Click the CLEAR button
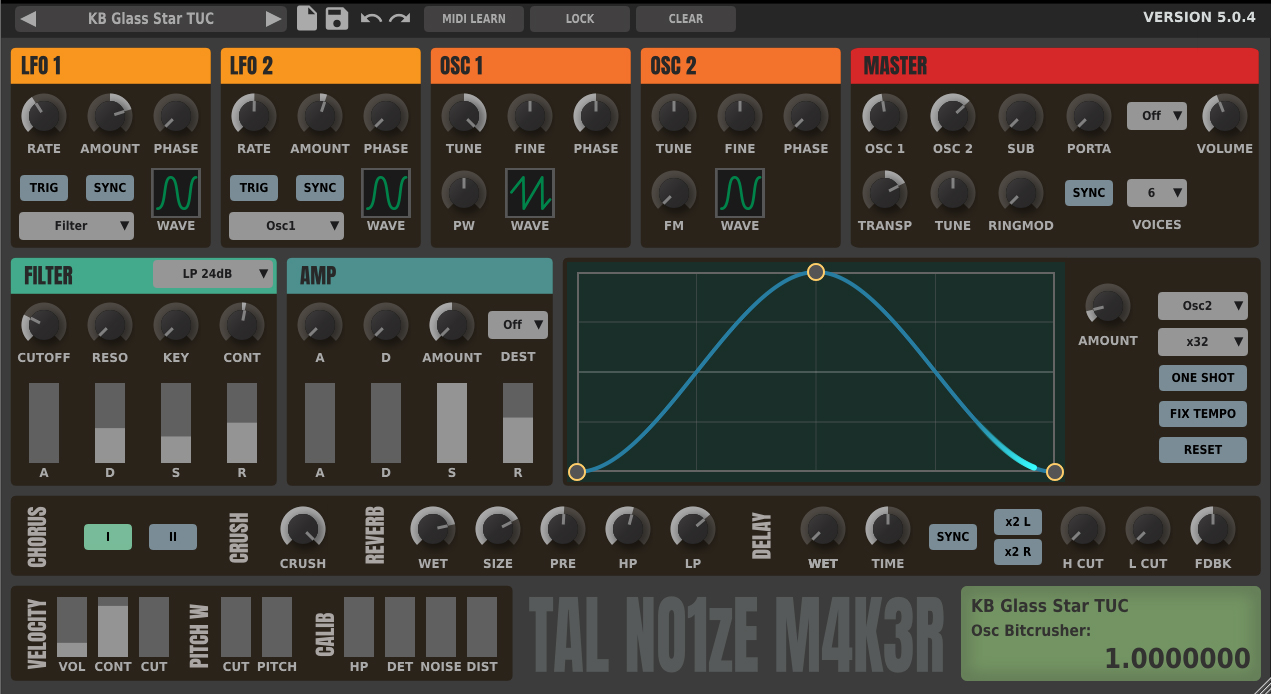 pos(686,19)
